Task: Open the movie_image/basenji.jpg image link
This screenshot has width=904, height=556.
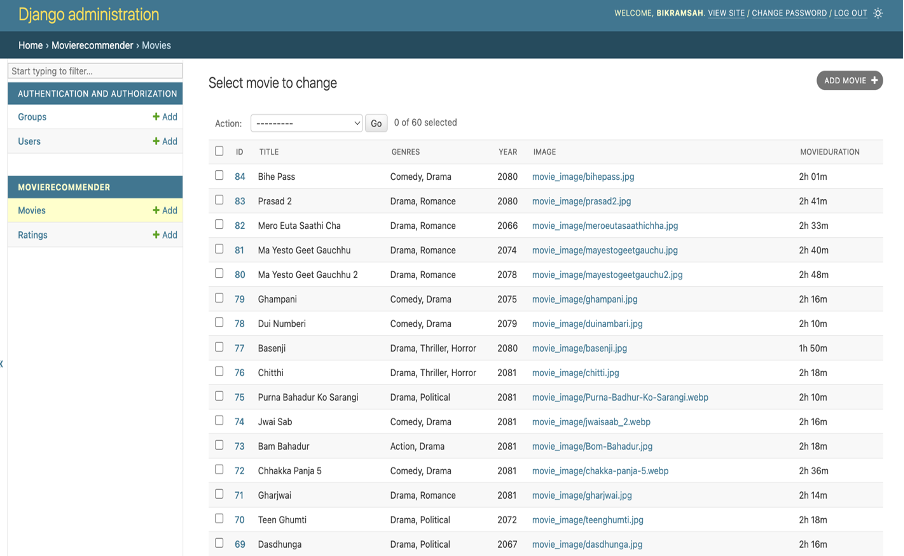Action: pyautogui.click(x=579, y=348)
